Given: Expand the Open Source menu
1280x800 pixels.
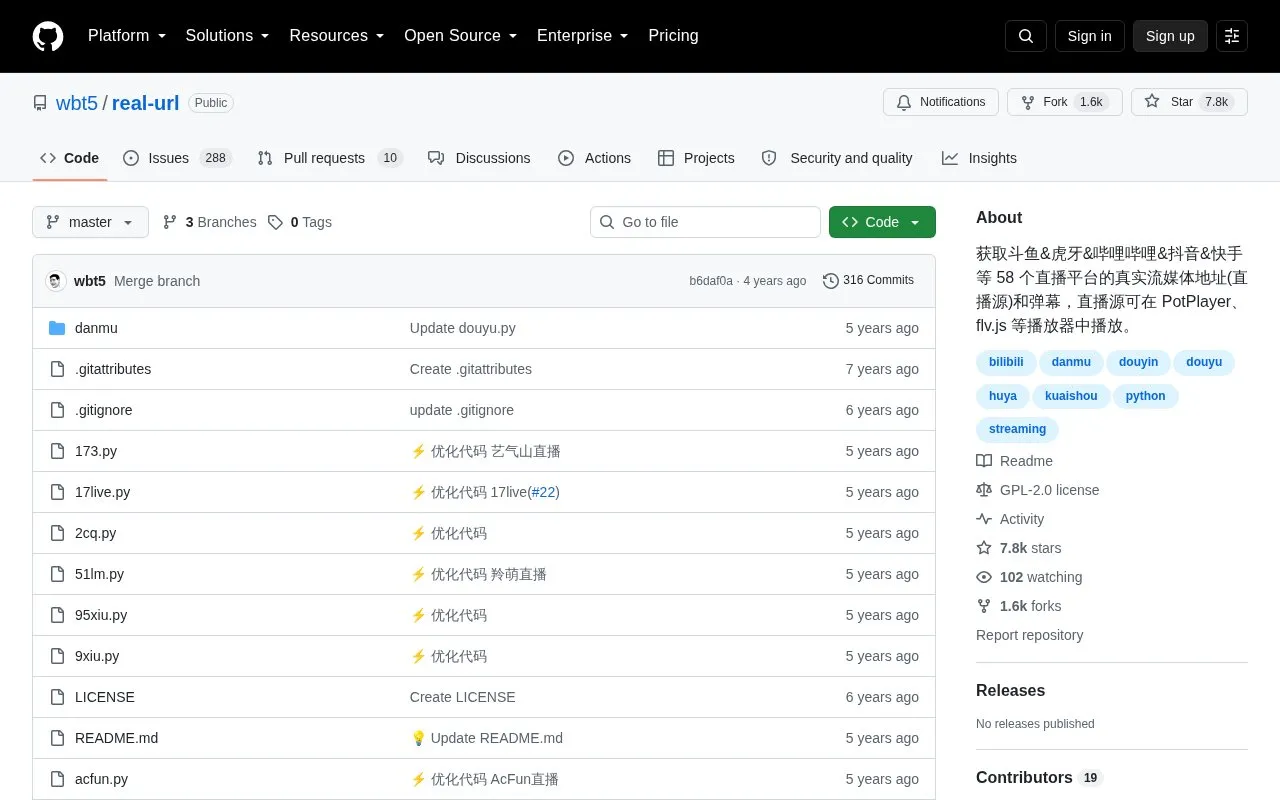Looking at the screenshot, I should [x=461, y=36].
